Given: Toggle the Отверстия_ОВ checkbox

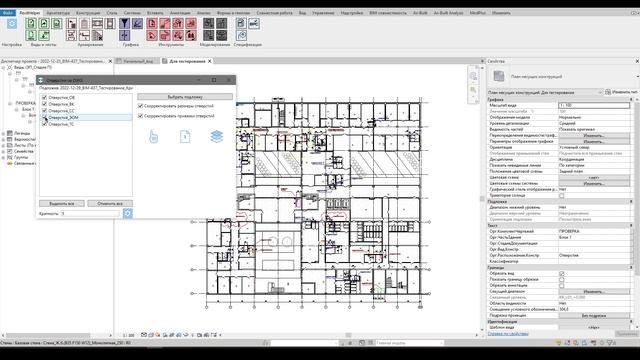Looking at the screenshot, I should (x=44, y=98).
